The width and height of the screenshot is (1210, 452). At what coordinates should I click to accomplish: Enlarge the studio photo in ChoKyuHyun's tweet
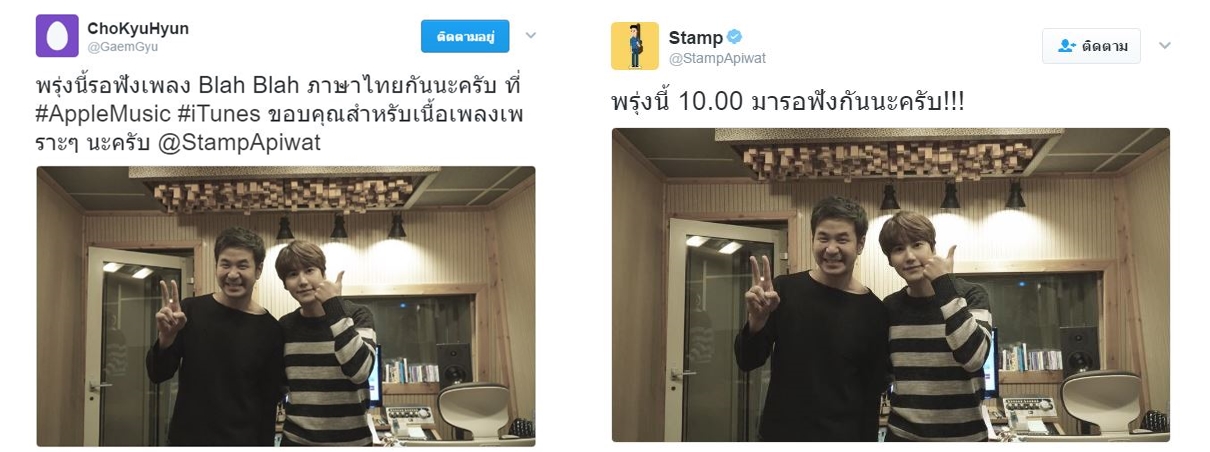pos(286,306)
